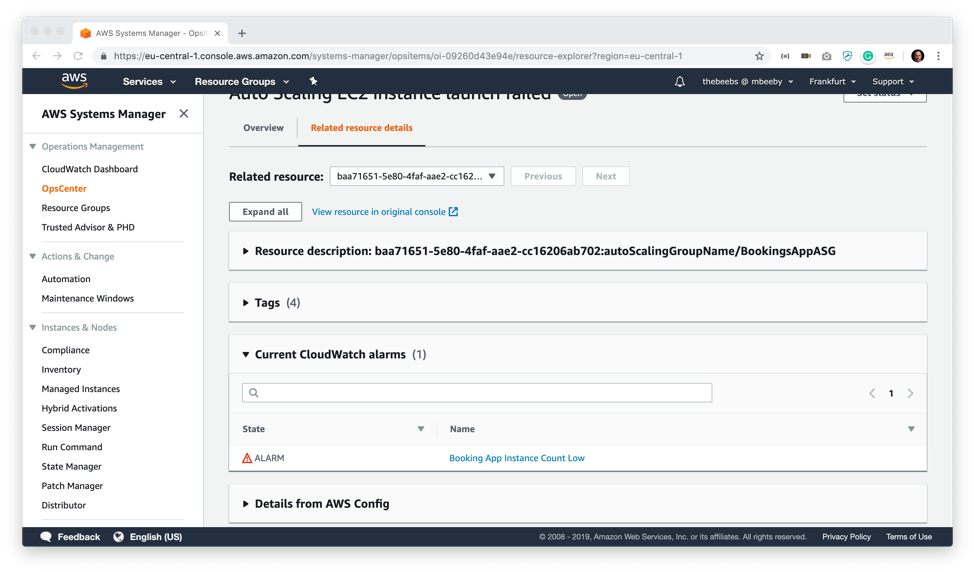Switch to the Overview tab
974x572 pixels.
pyautogui.click(x=263, y=128)
